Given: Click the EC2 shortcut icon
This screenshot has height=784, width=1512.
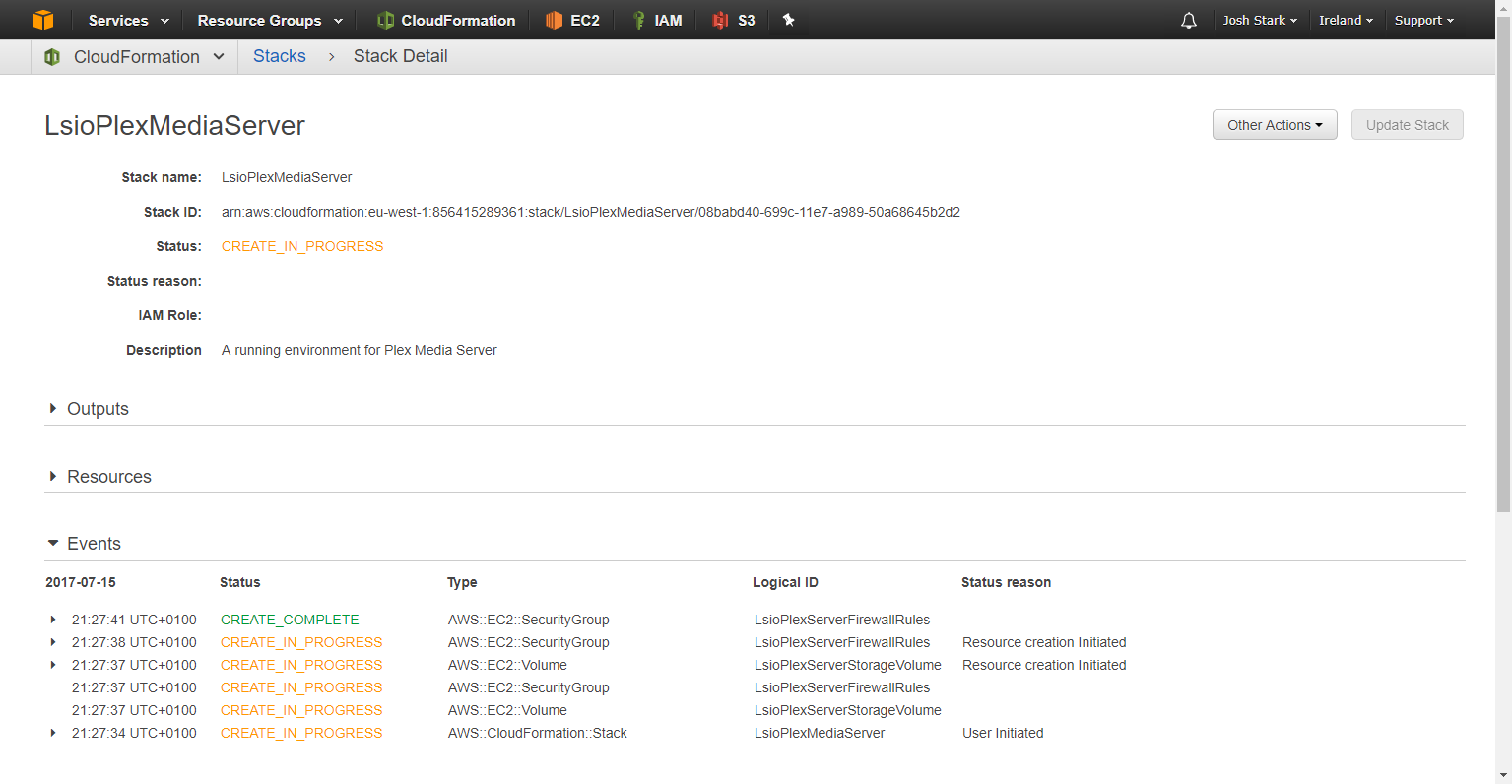Looking at the screenshot, I should coord(555,20).
